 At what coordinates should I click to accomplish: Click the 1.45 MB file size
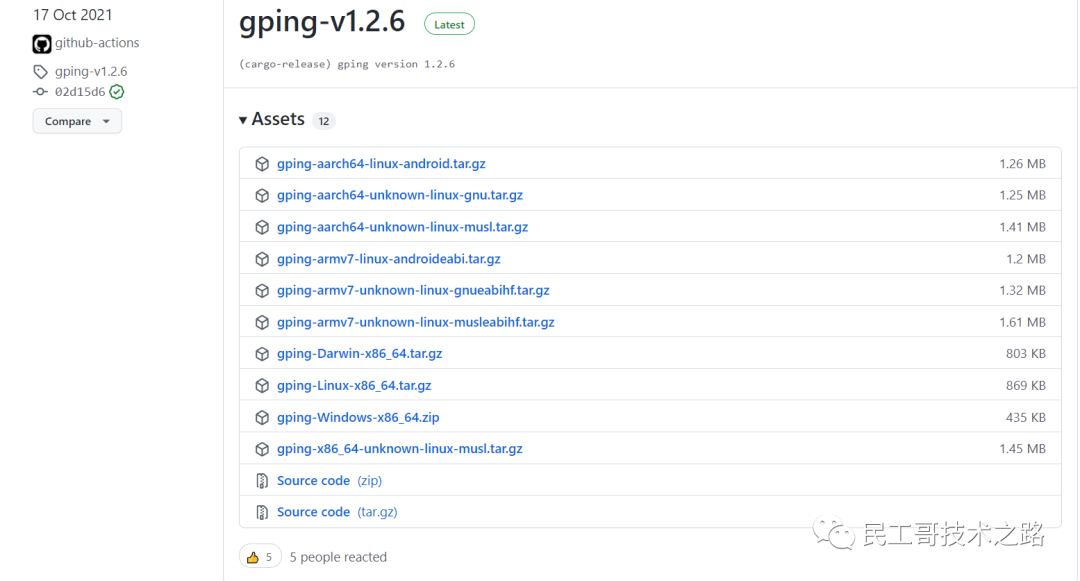(x=1022, y=449)
